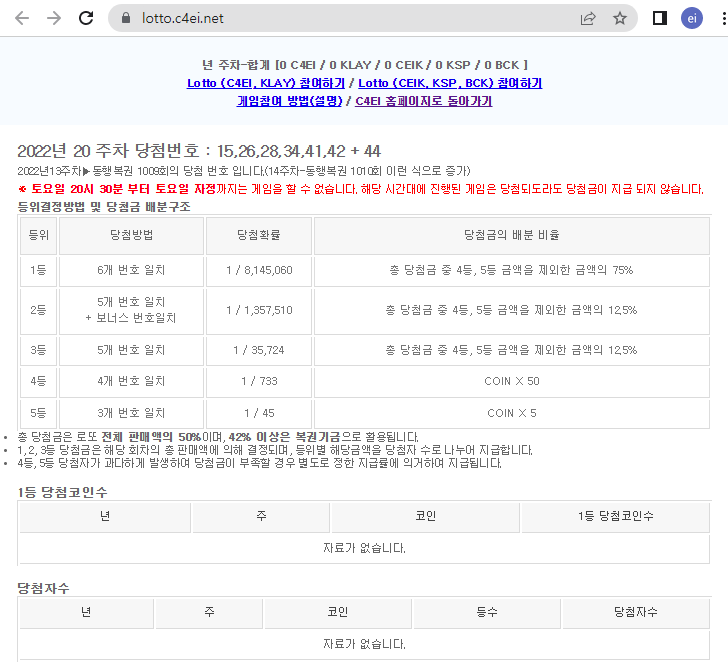The image size is (728, 662).
Task: Click the browser forward arrow
Action: 54,18
